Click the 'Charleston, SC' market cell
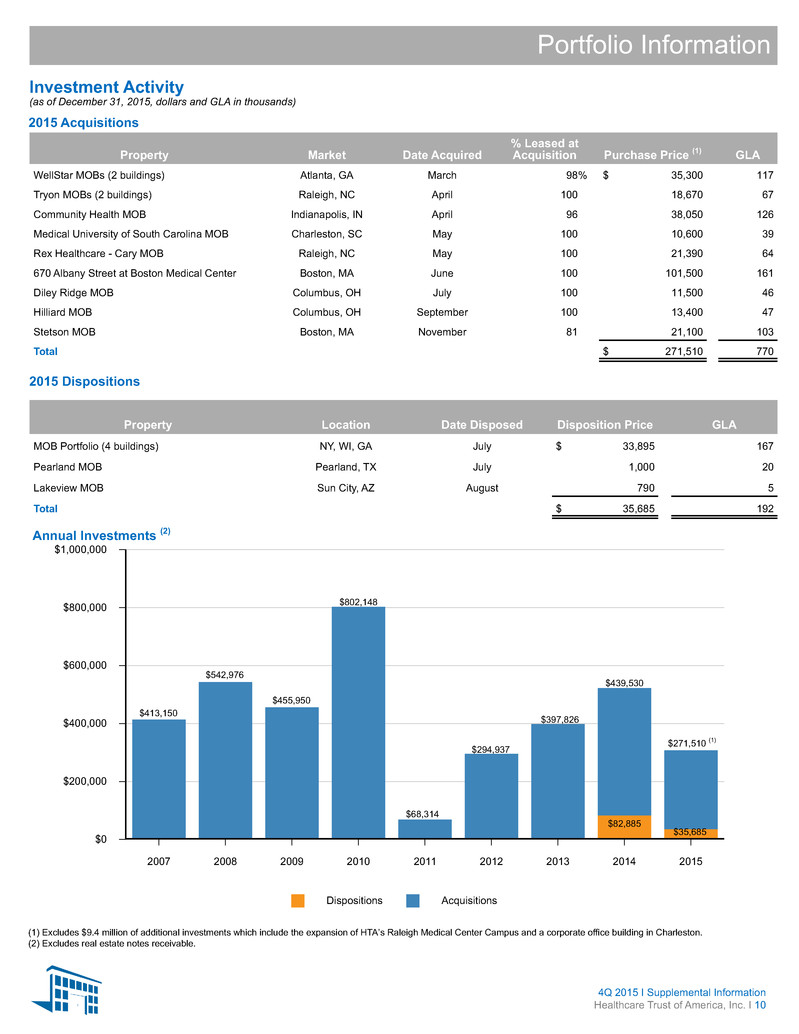 tap(327, 234)
